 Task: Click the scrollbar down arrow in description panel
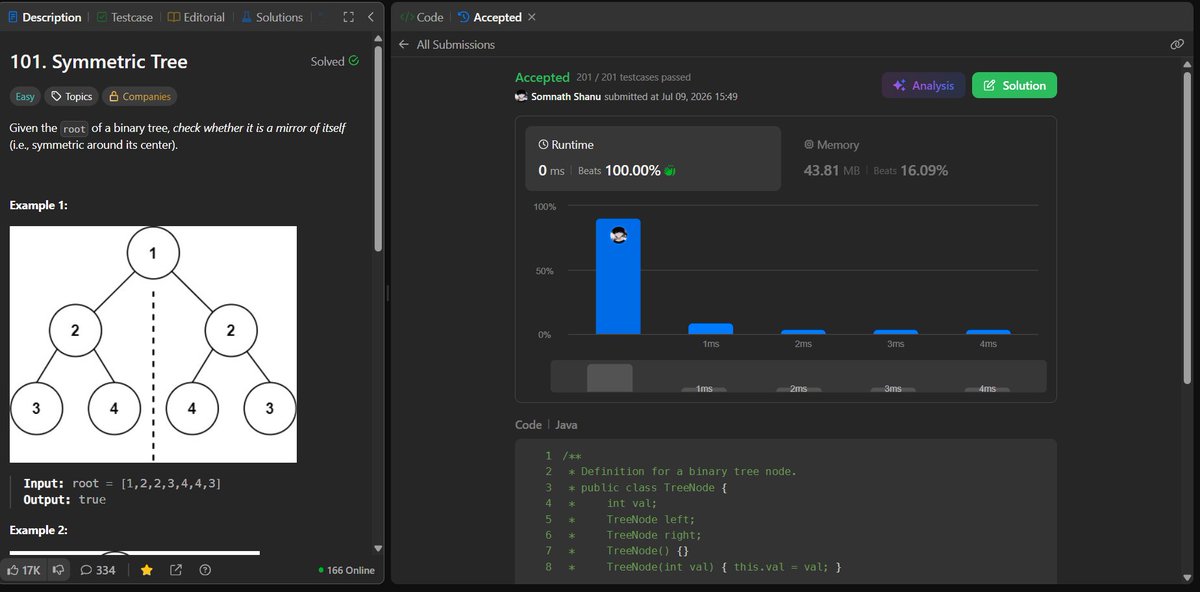tap(378, 548)
